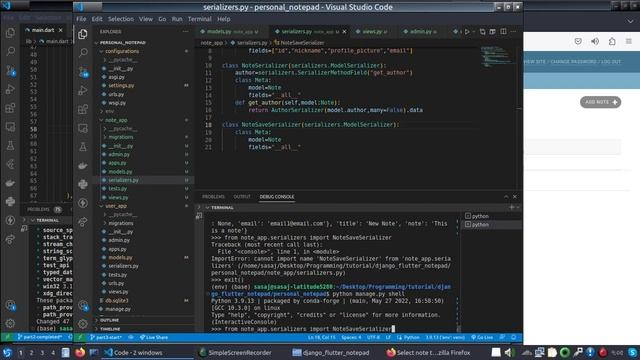Run Python file using play button
This screenshot has height=360, width=640.
(467, 31)
